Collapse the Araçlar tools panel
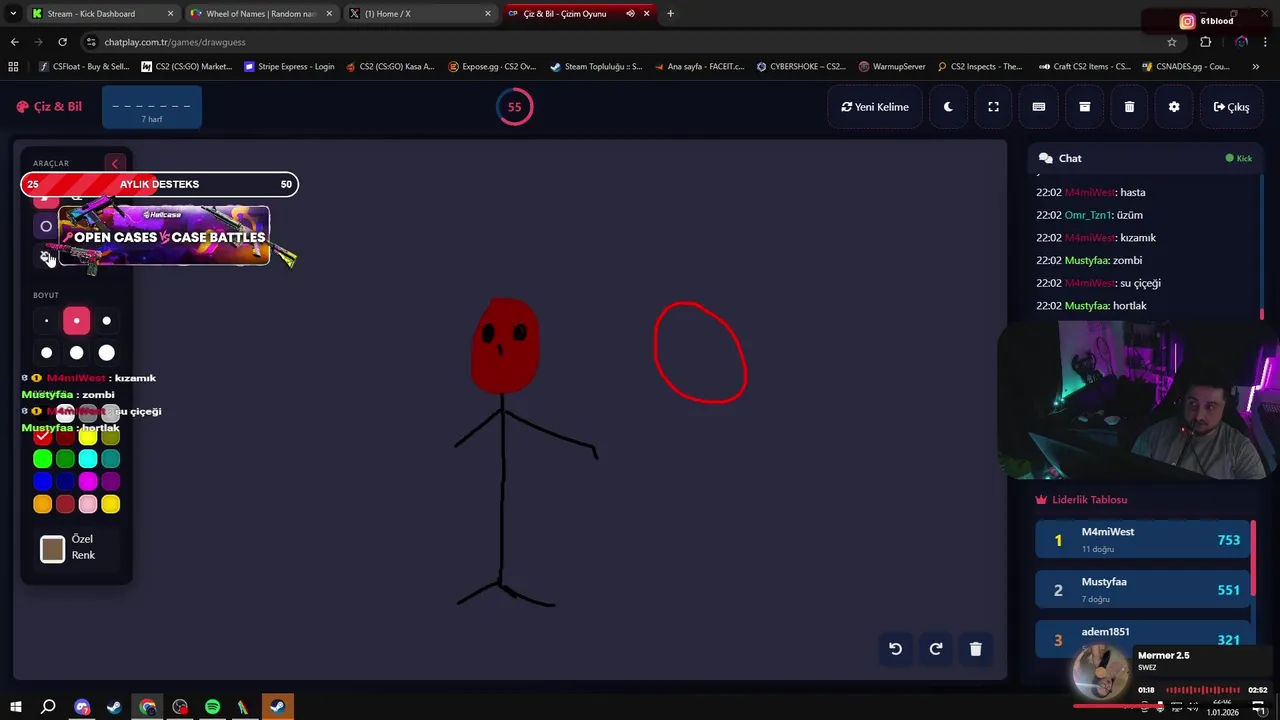1280x720 pixels. 114,163
